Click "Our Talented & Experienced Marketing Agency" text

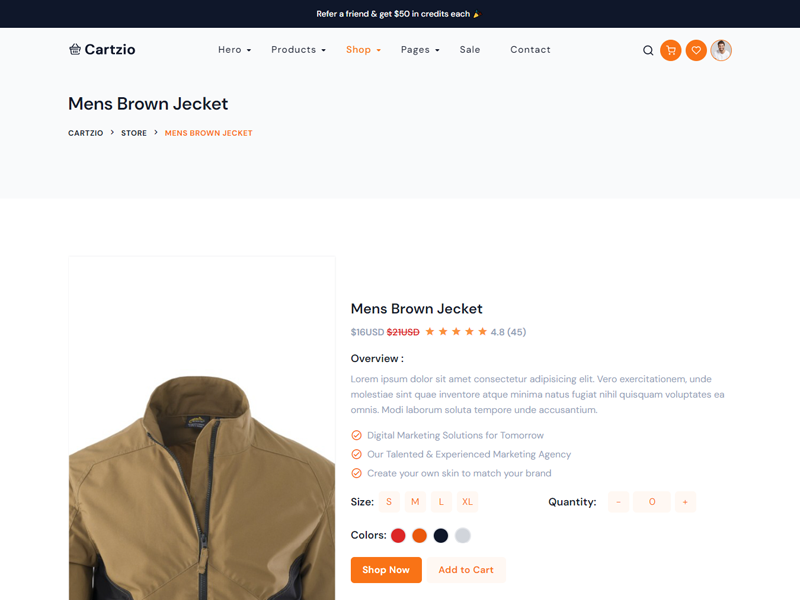469,454
